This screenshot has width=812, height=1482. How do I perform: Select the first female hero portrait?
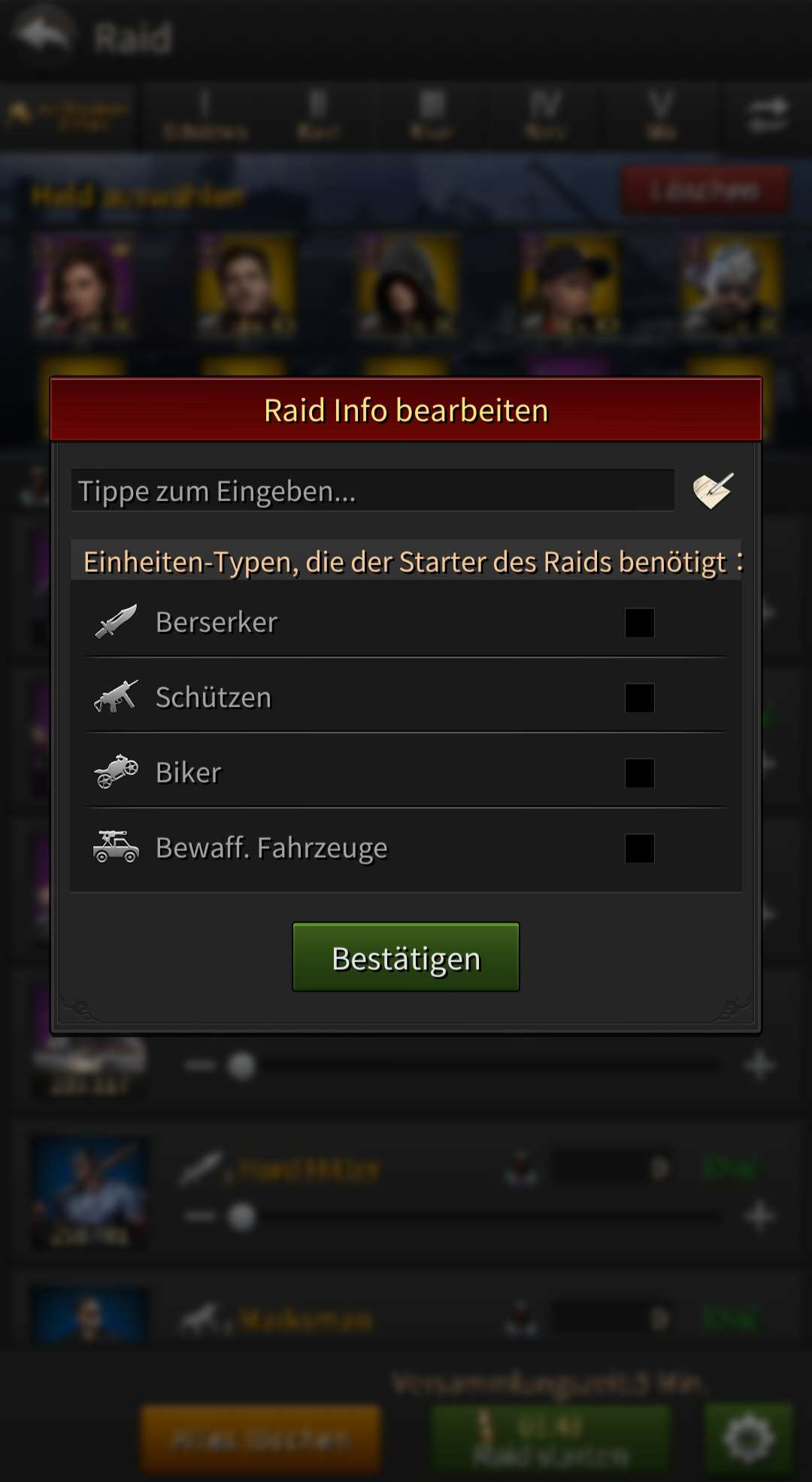83,284
